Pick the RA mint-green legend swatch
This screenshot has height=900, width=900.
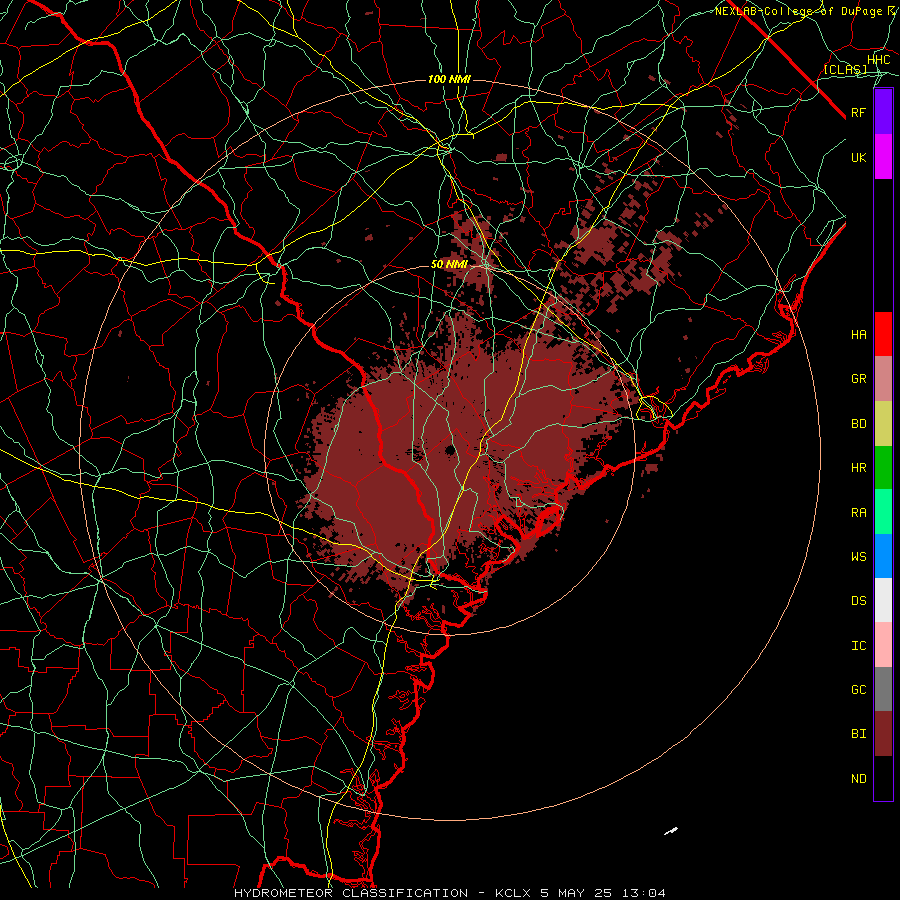[x=883, y=512]
